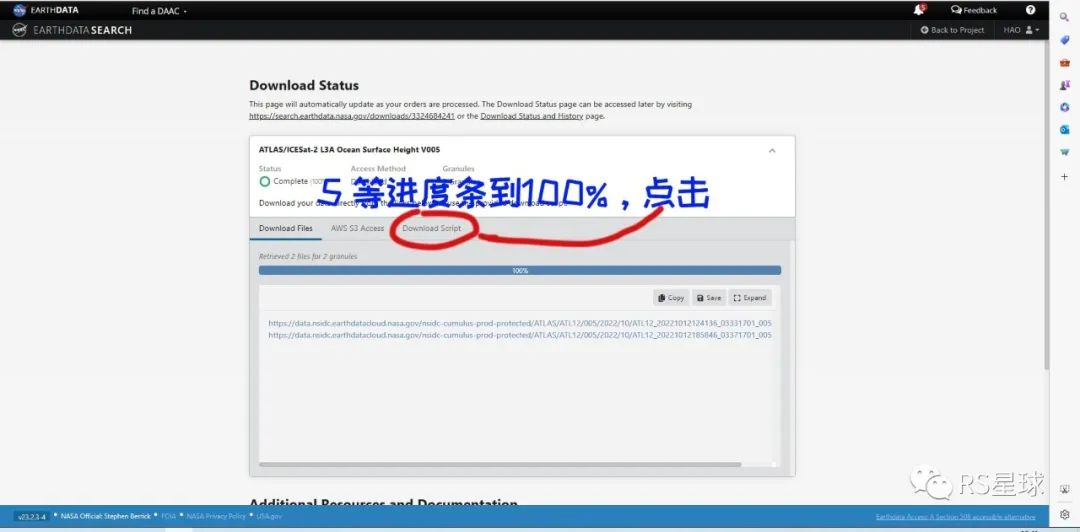Click horizontal scrollbar under links list

click(x=500, y=464)
